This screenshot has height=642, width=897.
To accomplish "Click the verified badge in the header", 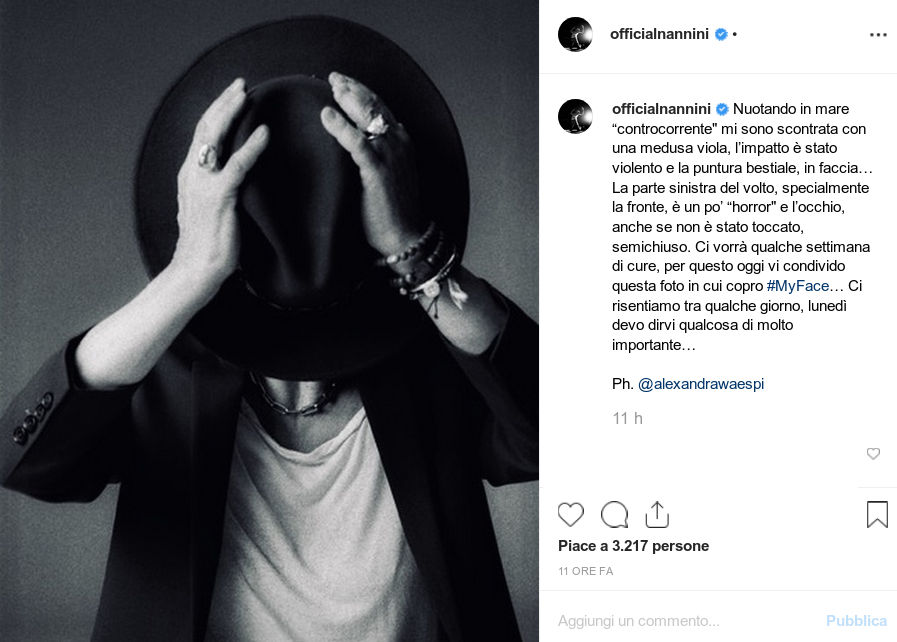I will click(x=721, y=34).
